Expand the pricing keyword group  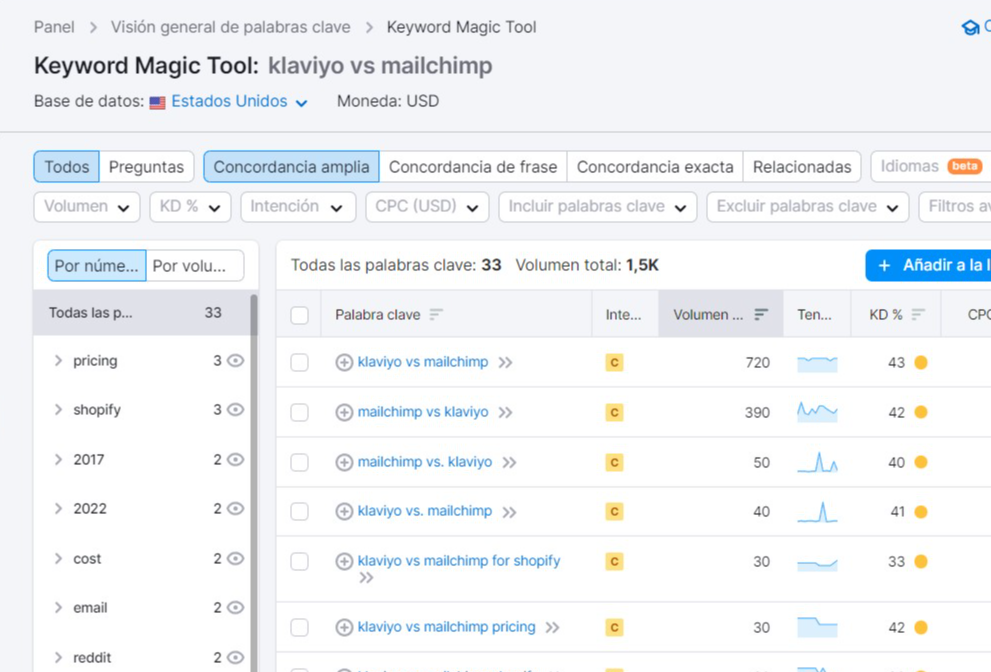coord(58,360)
